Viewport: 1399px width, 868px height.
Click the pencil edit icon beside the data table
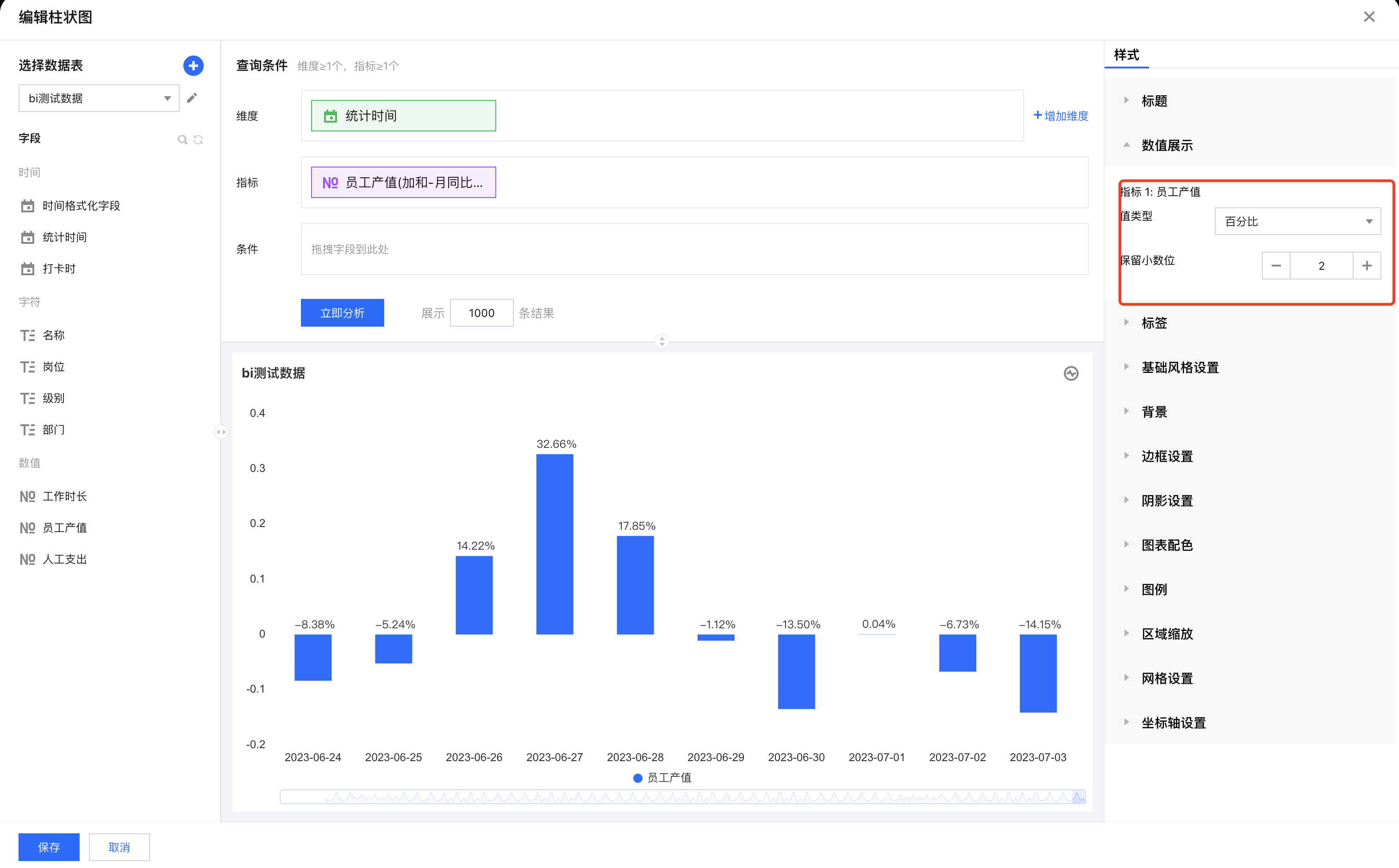coord(192,98)
